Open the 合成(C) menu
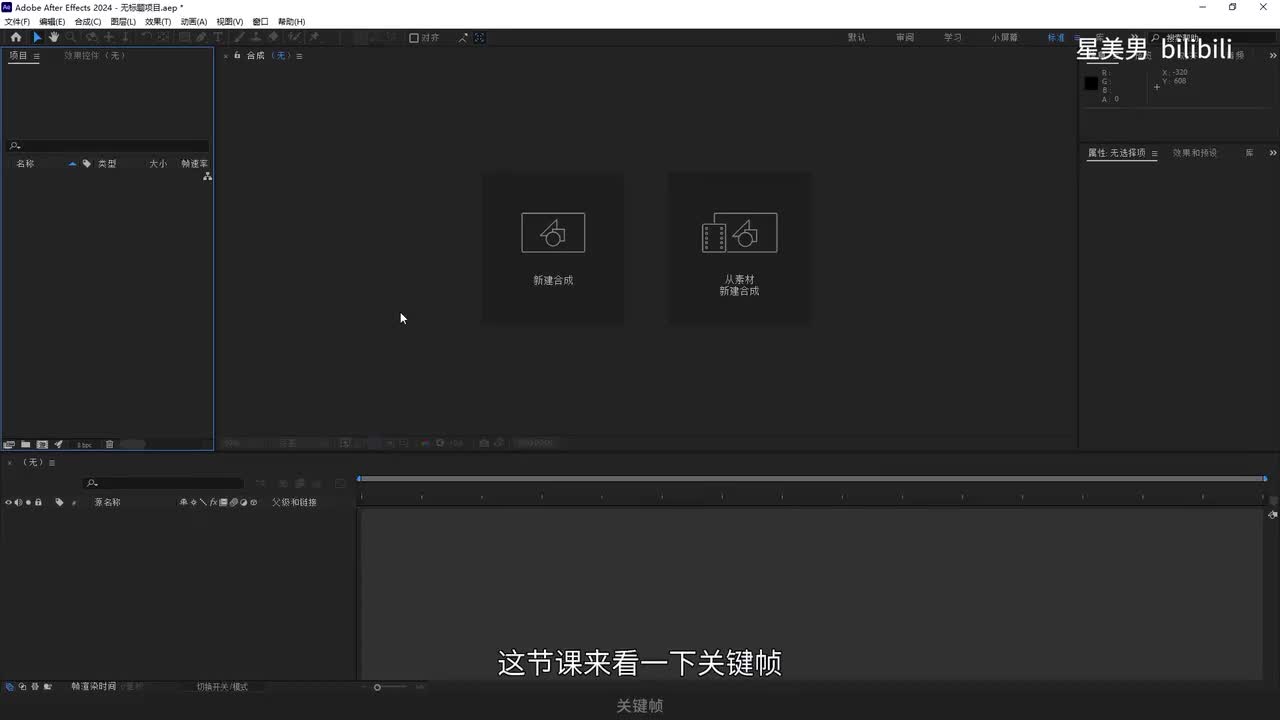This screenshot has height=720, width=1280. (x=88, y=21)
